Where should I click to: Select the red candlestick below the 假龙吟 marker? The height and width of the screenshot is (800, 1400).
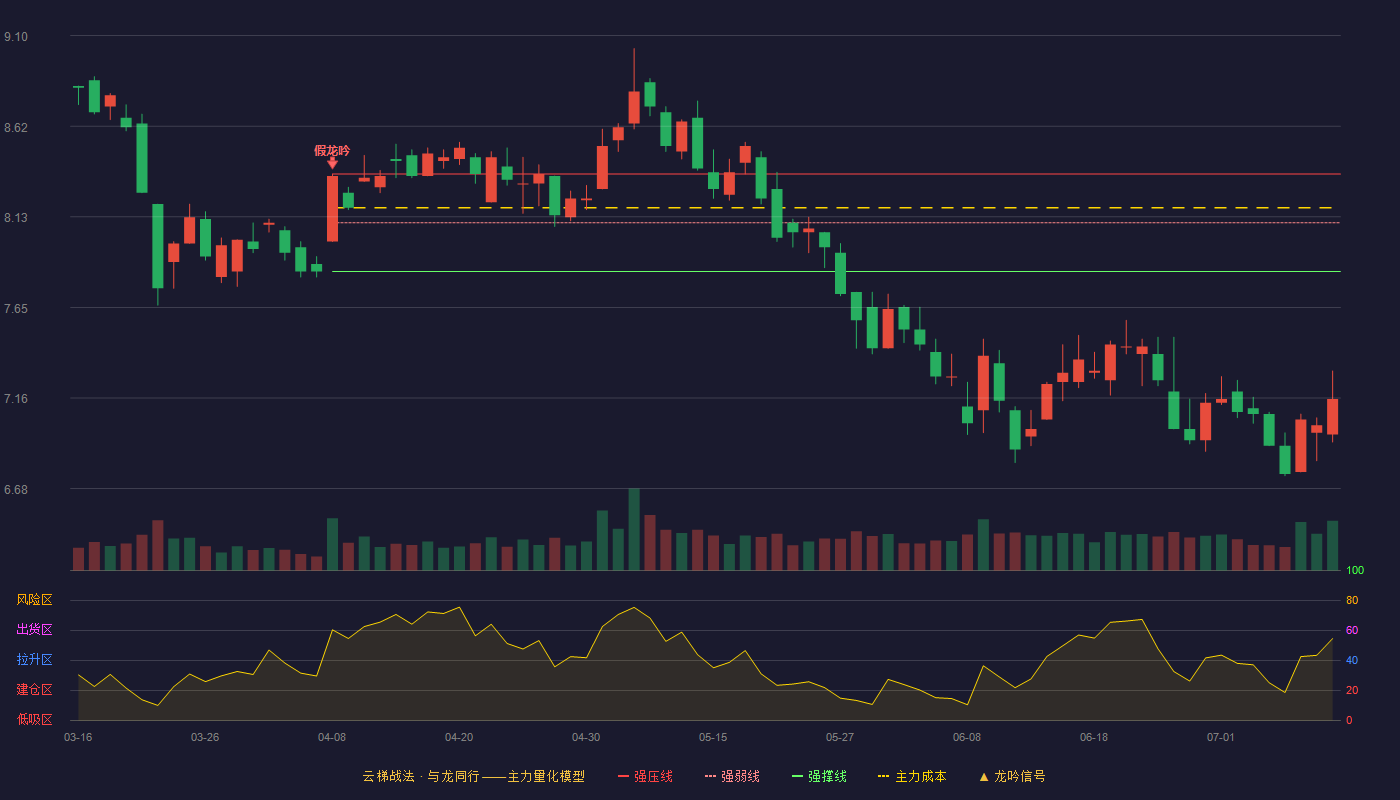(x=332, y=209)
